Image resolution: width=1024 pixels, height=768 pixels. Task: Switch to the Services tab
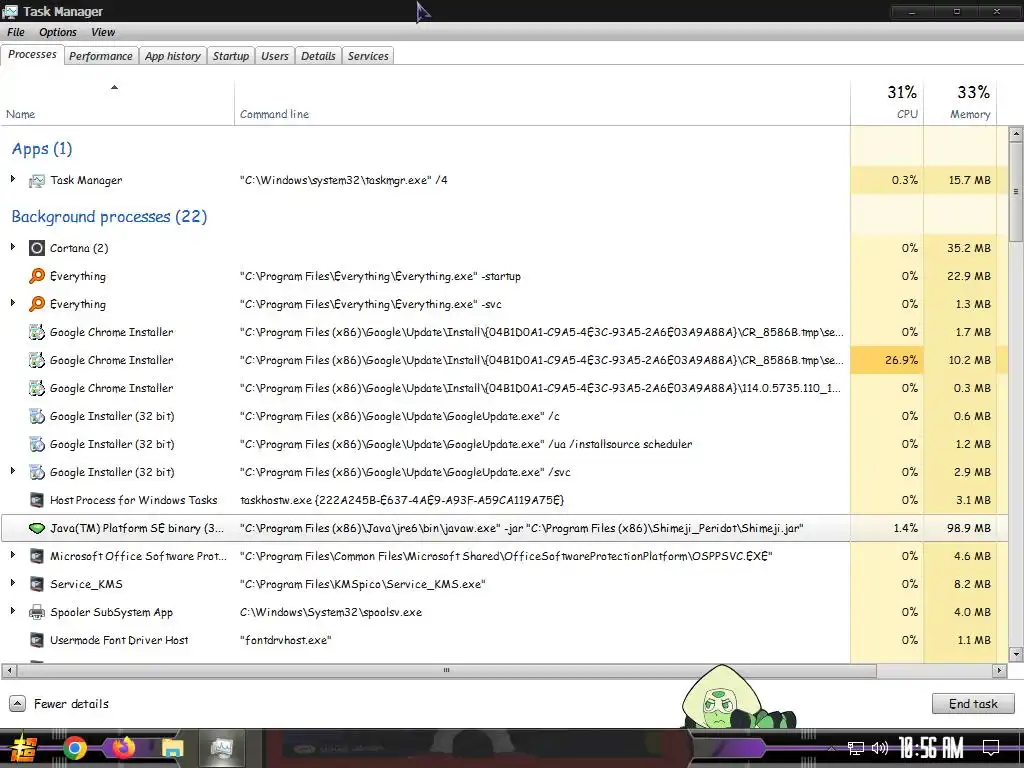(368, 56)
